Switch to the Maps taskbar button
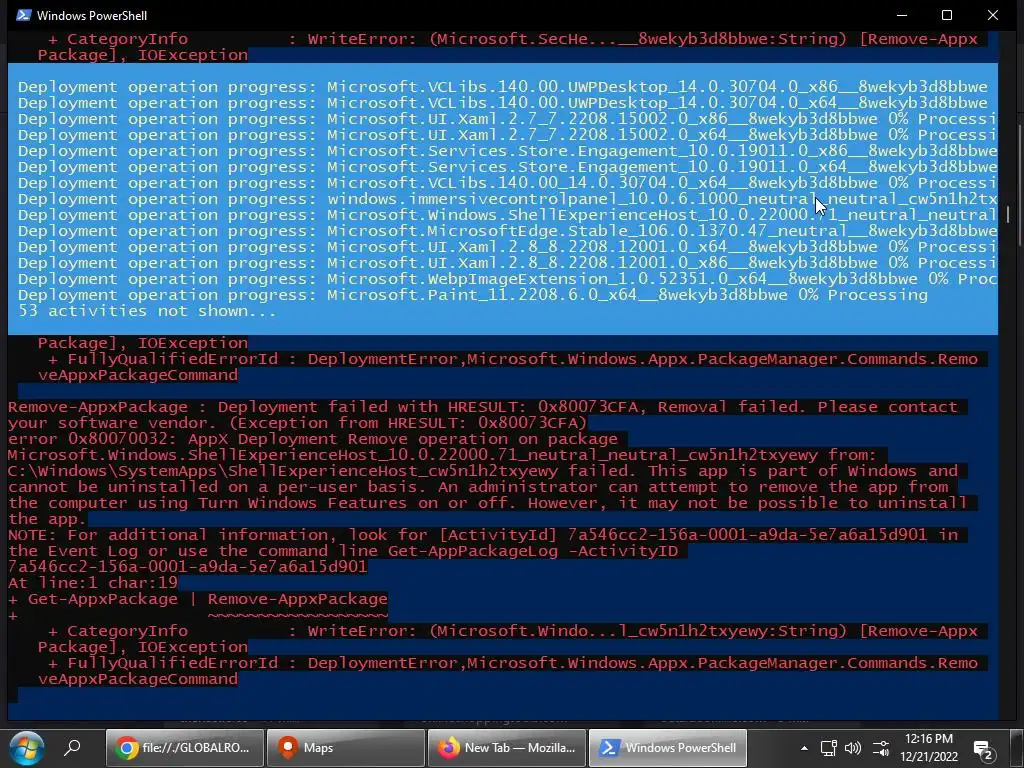 click(x=346, y=748)
